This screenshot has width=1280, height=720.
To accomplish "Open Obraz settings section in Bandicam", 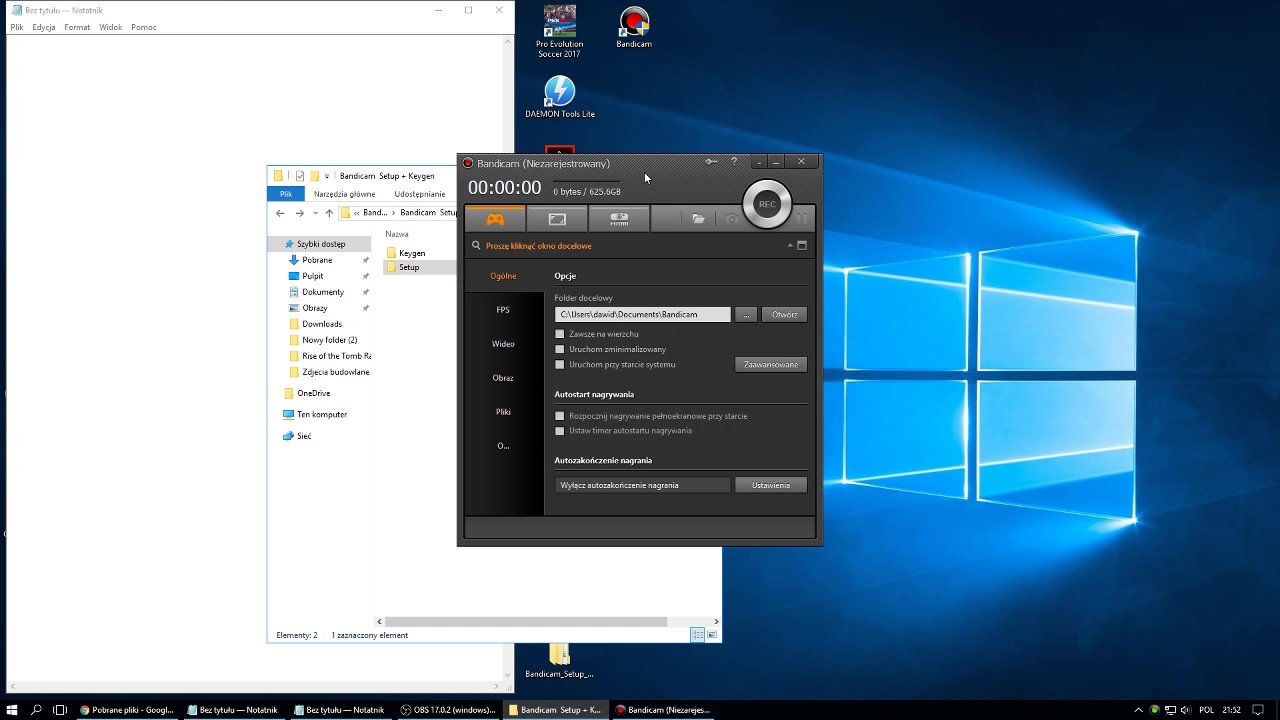I will 503,378.
